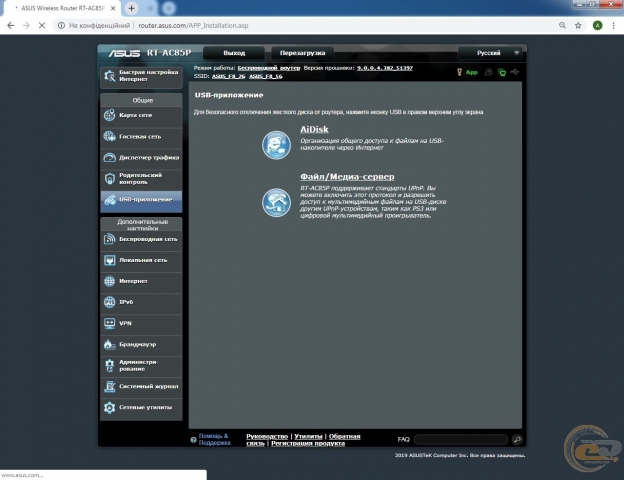
Task: Open AiDisk globe icon
Action: click(x=276, y=145)
